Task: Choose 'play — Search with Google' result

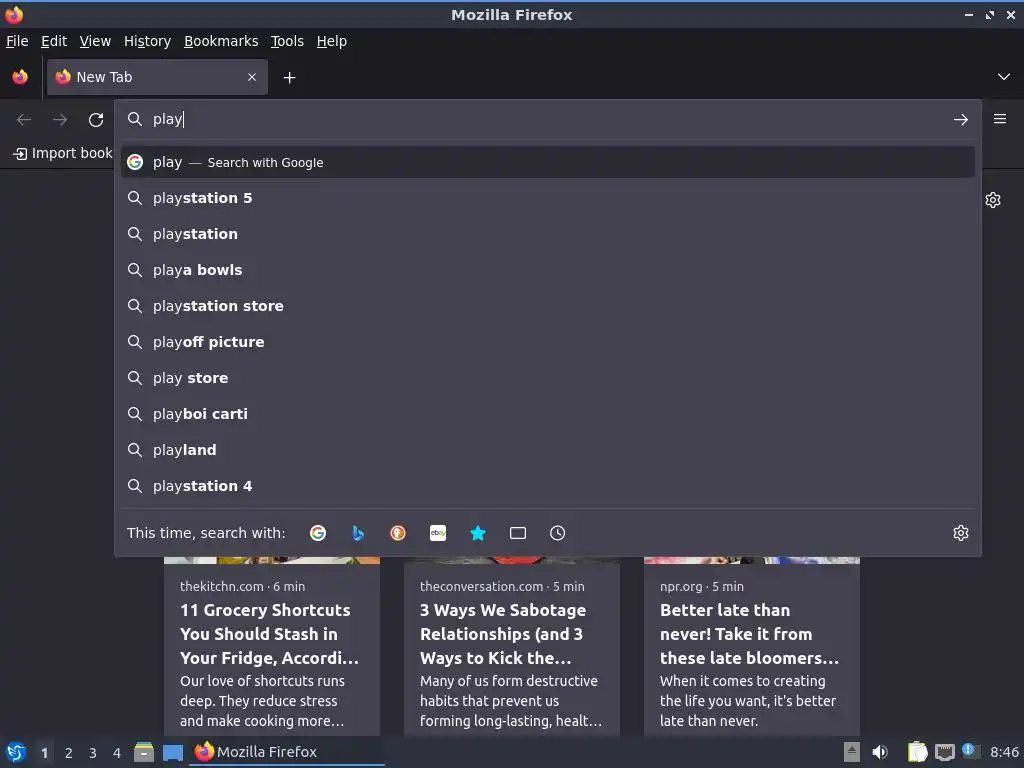Action: (x=548, y=162)
